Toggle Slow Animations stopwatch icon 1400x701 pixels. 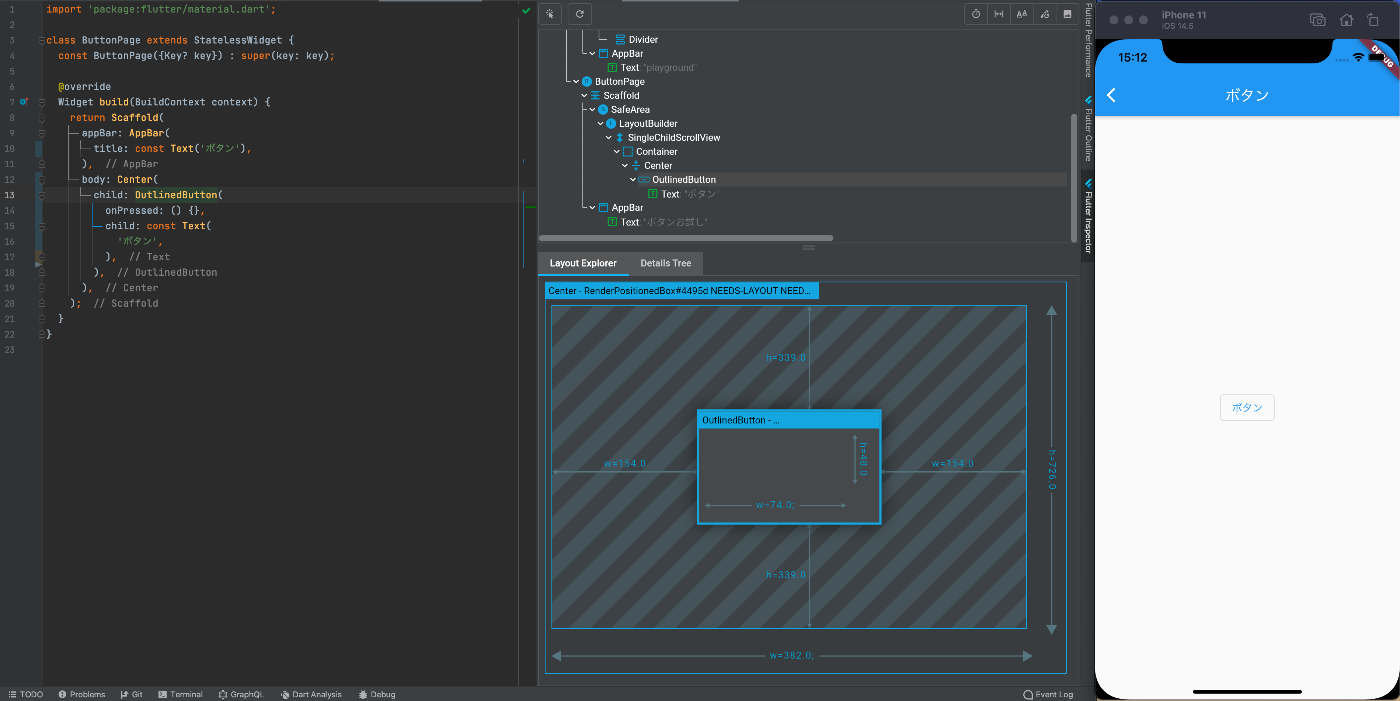976,14
